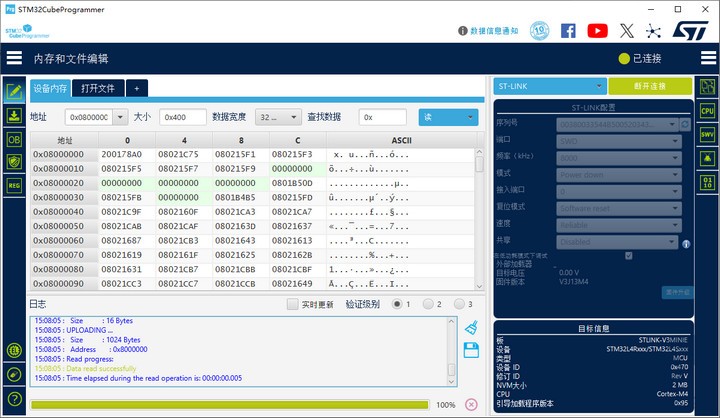Save the log with floppy disk icon

pos(471,349)
